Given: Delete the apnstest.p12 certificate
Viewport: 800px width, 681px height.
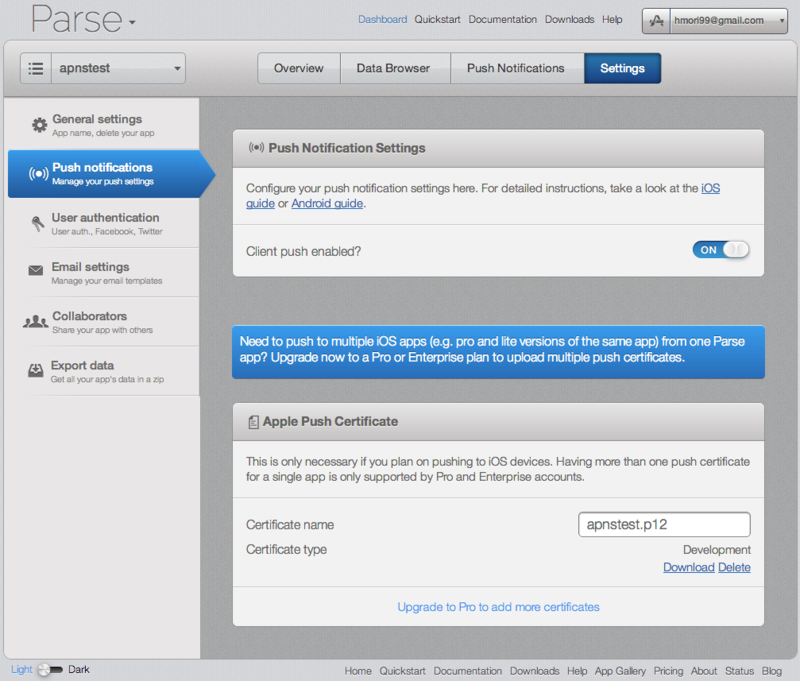Looking at the screenshot, I should 734,567.
